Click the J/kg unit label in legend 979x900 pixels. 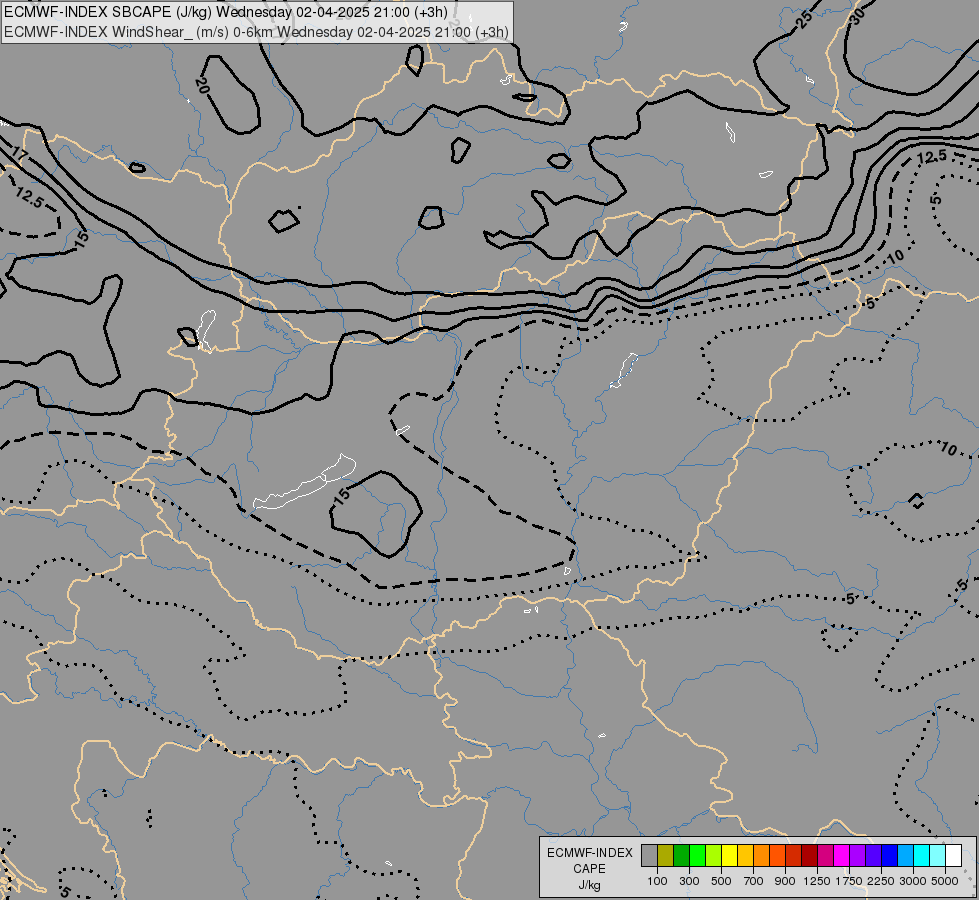[589, 886]
